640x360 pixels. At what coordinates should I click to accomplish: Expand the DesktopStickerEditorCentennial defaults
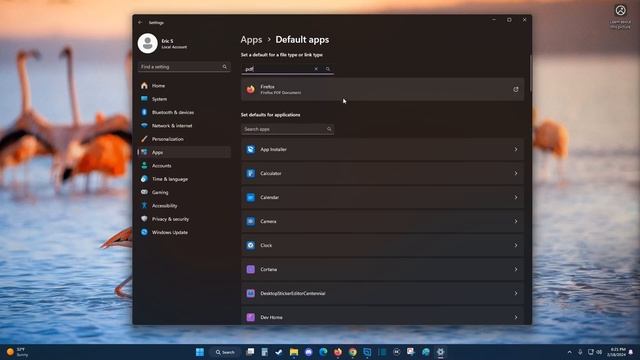(x=516, y=293)
